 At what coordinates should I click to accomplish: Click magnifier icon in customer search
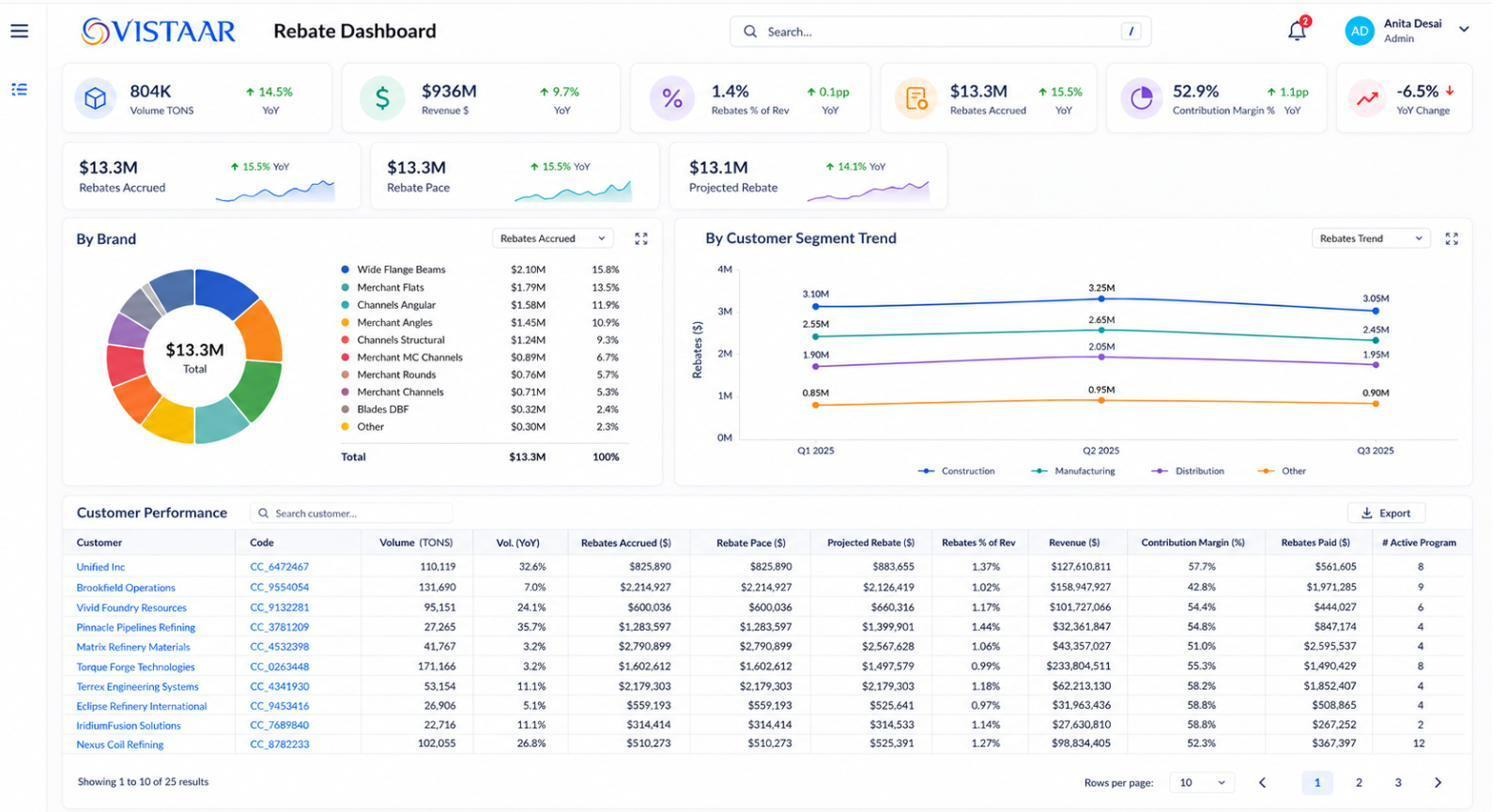263,514
